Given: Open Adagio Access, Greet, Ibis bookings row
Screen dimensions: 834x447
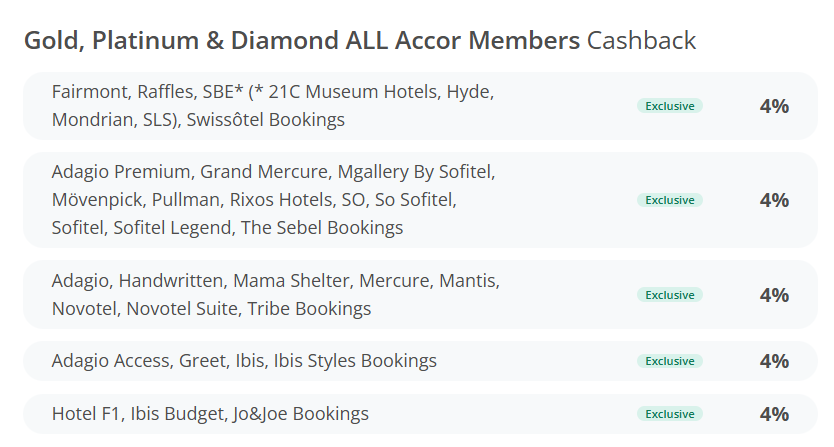Looking at the screenshot, I should [420, 361].
